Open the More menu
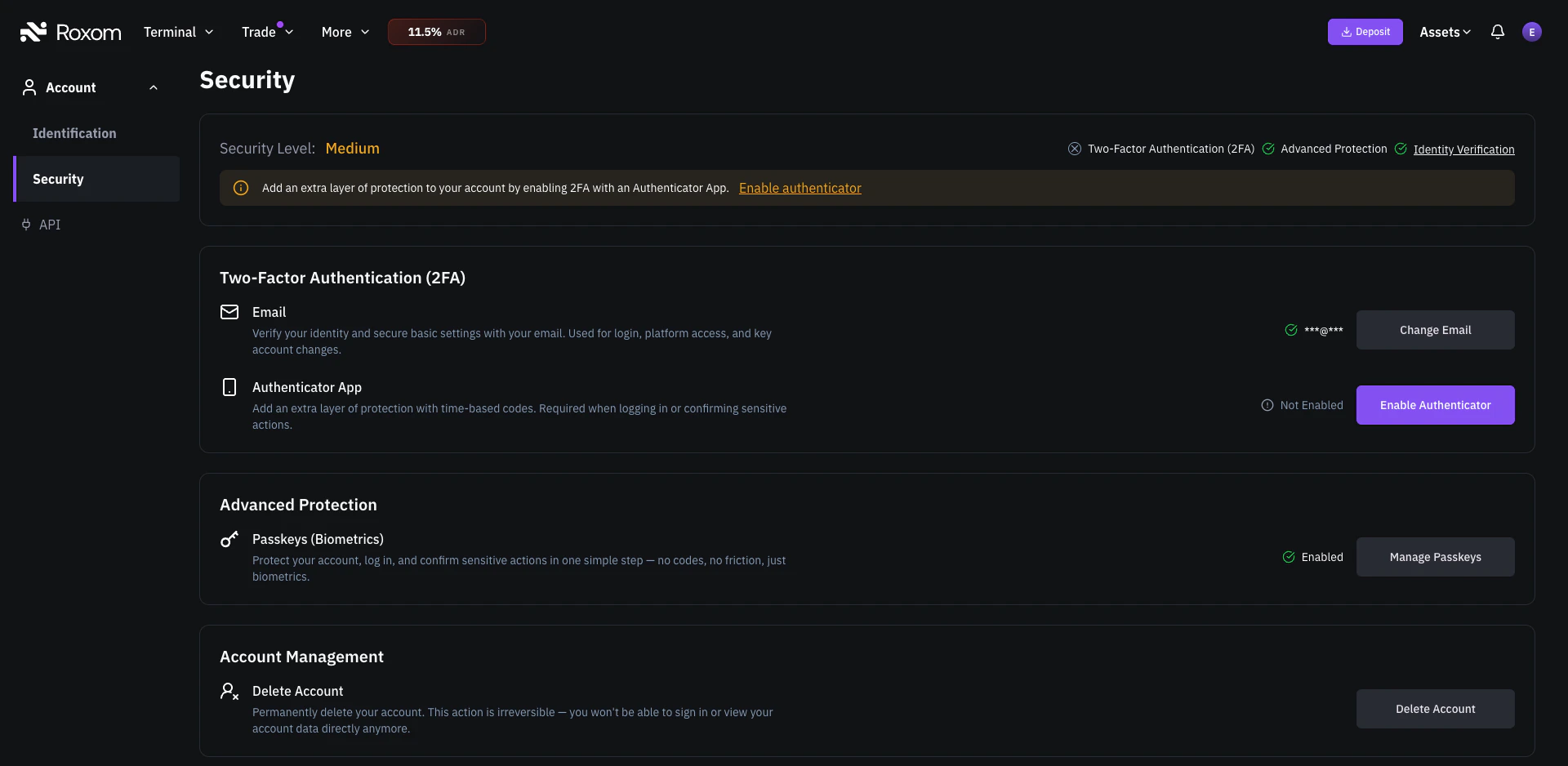This screenshot has height=766, width=1568. click(344, 32)
